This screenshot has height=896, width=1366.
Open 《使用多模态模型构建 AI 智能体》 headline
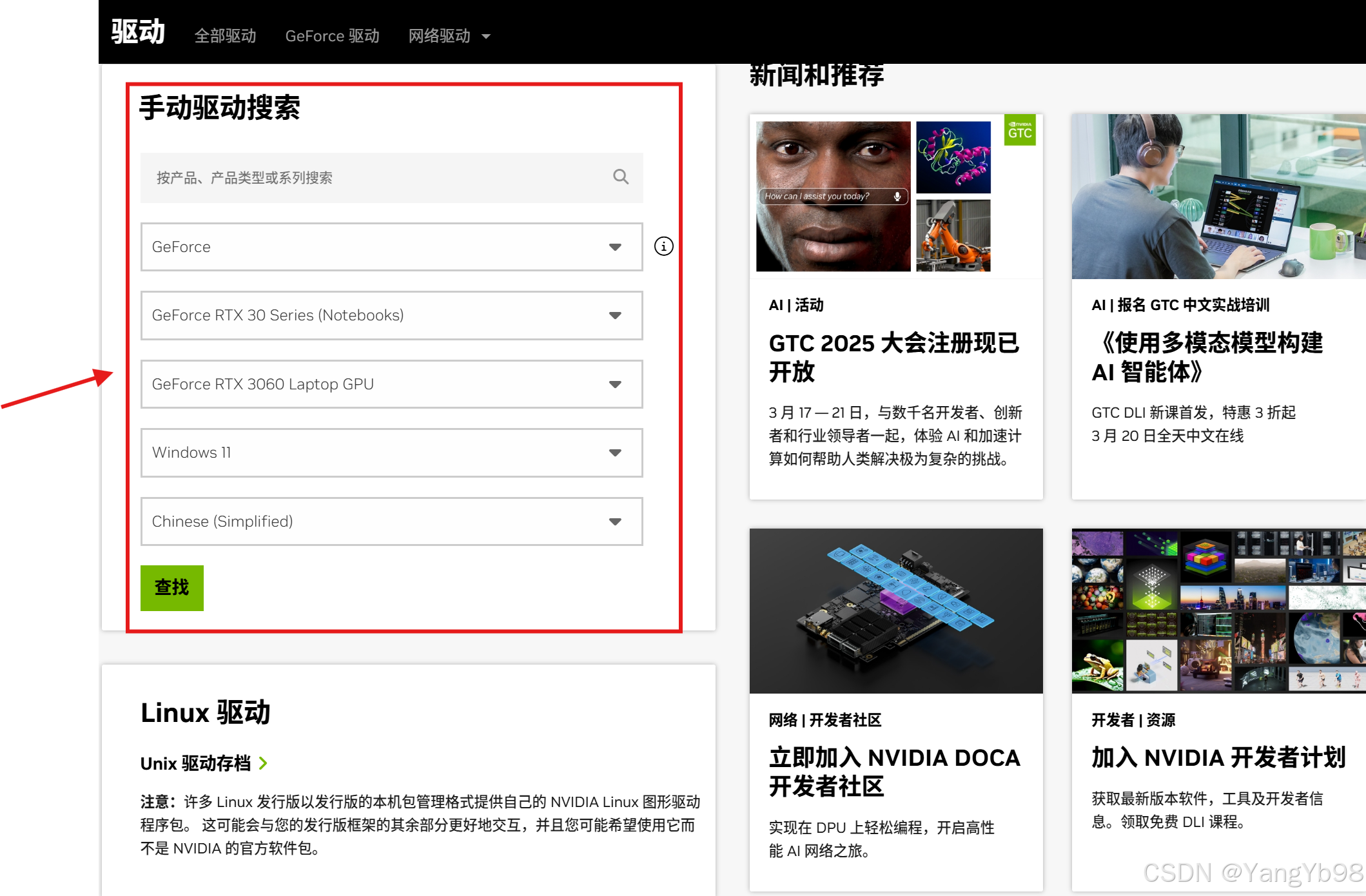[1207, 357]
